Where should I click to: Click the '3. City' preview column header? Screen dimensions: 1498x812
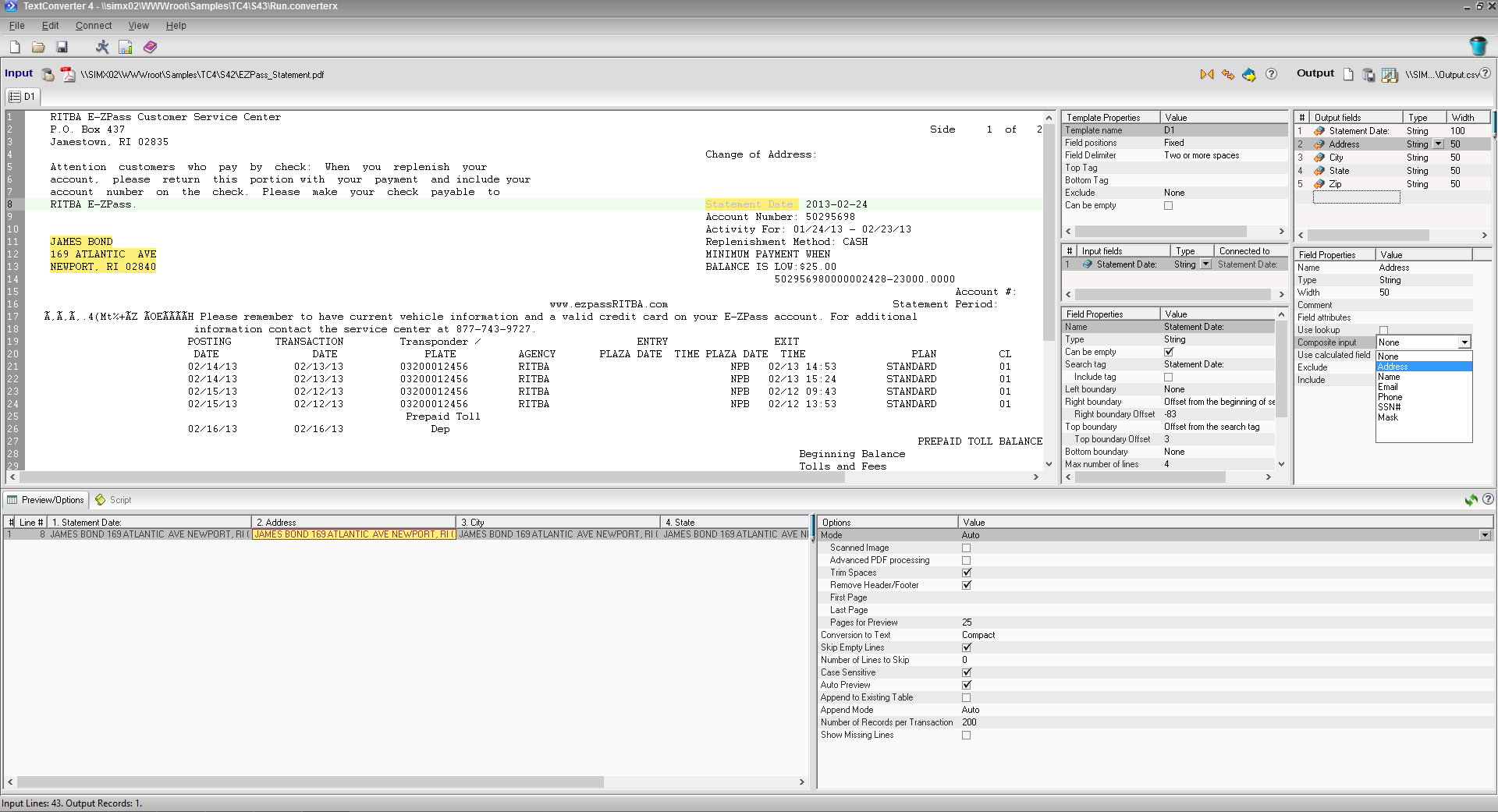pos(558,523)
